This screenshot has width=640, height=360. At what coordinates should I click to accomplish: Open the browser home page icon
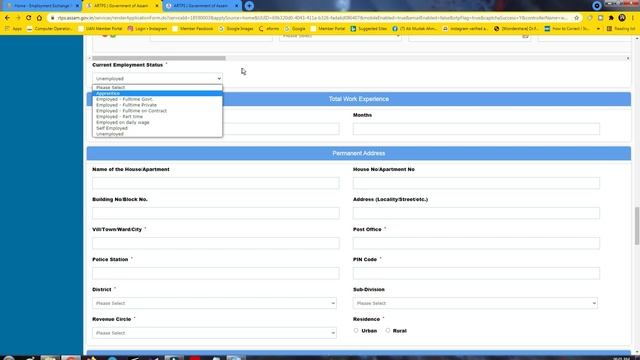coord(39,18)
